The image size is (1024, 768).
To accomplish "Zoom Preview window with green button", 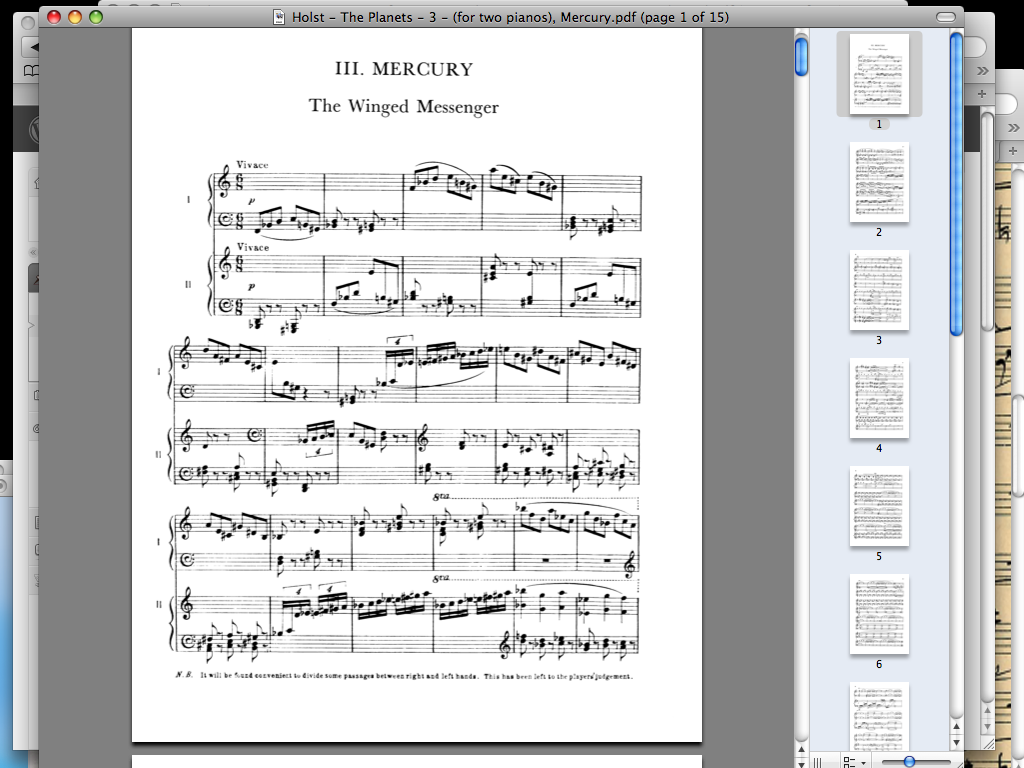I will tap(96, 17).
